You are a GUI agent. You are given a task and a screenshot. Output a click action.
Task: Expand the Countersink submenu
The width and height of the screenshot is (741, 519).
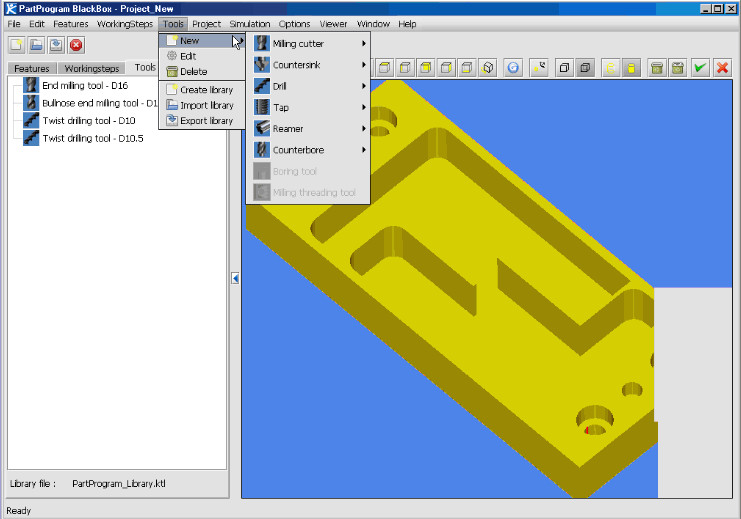click(364, 65)
